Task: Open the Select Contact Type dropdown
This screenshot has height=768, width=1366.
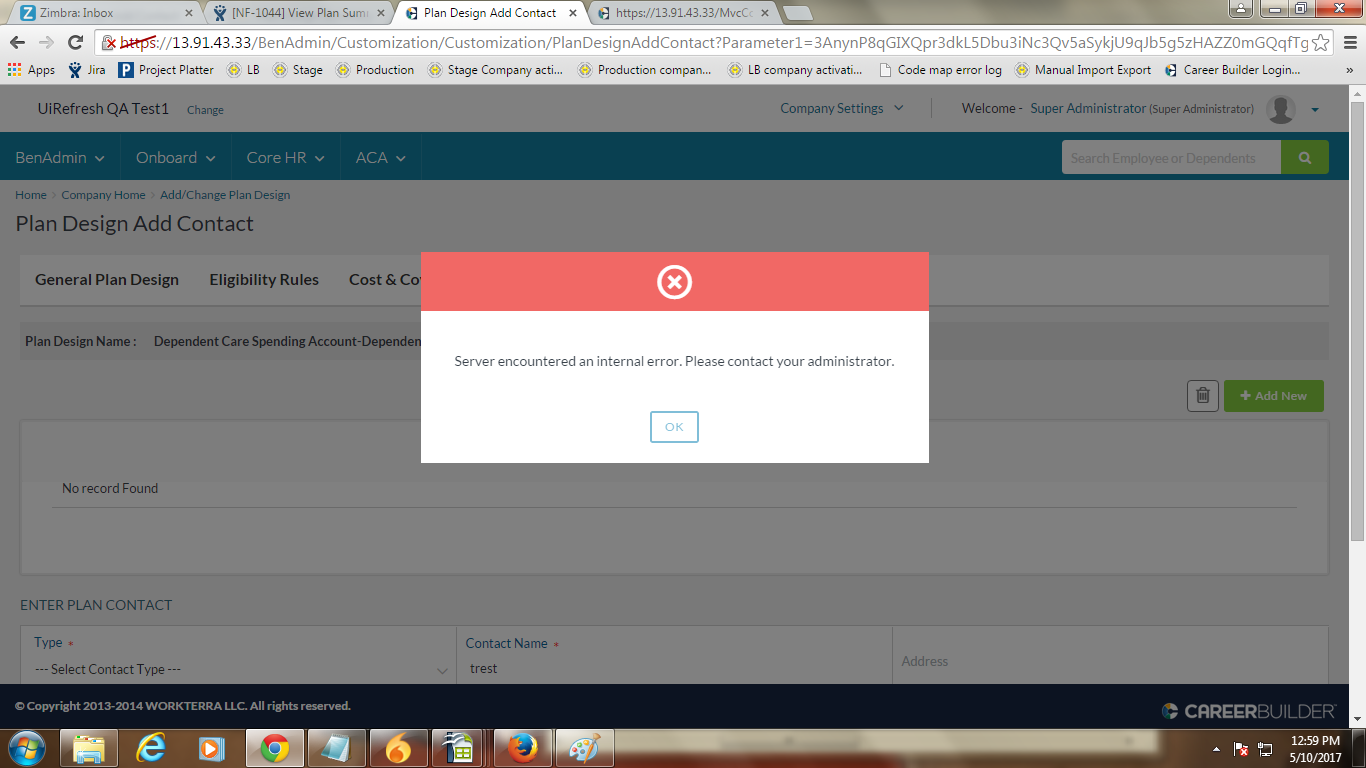Action: point(240,669)
